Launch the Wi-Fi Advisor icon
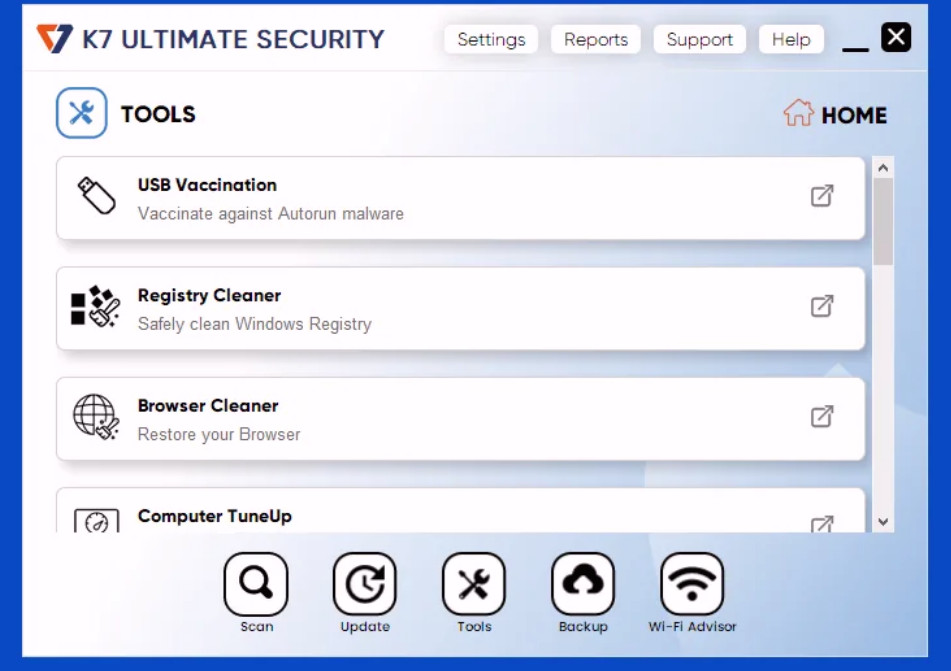Image resolution: width=951 pixels, height=671 pixels. click(x=692, y=584)
